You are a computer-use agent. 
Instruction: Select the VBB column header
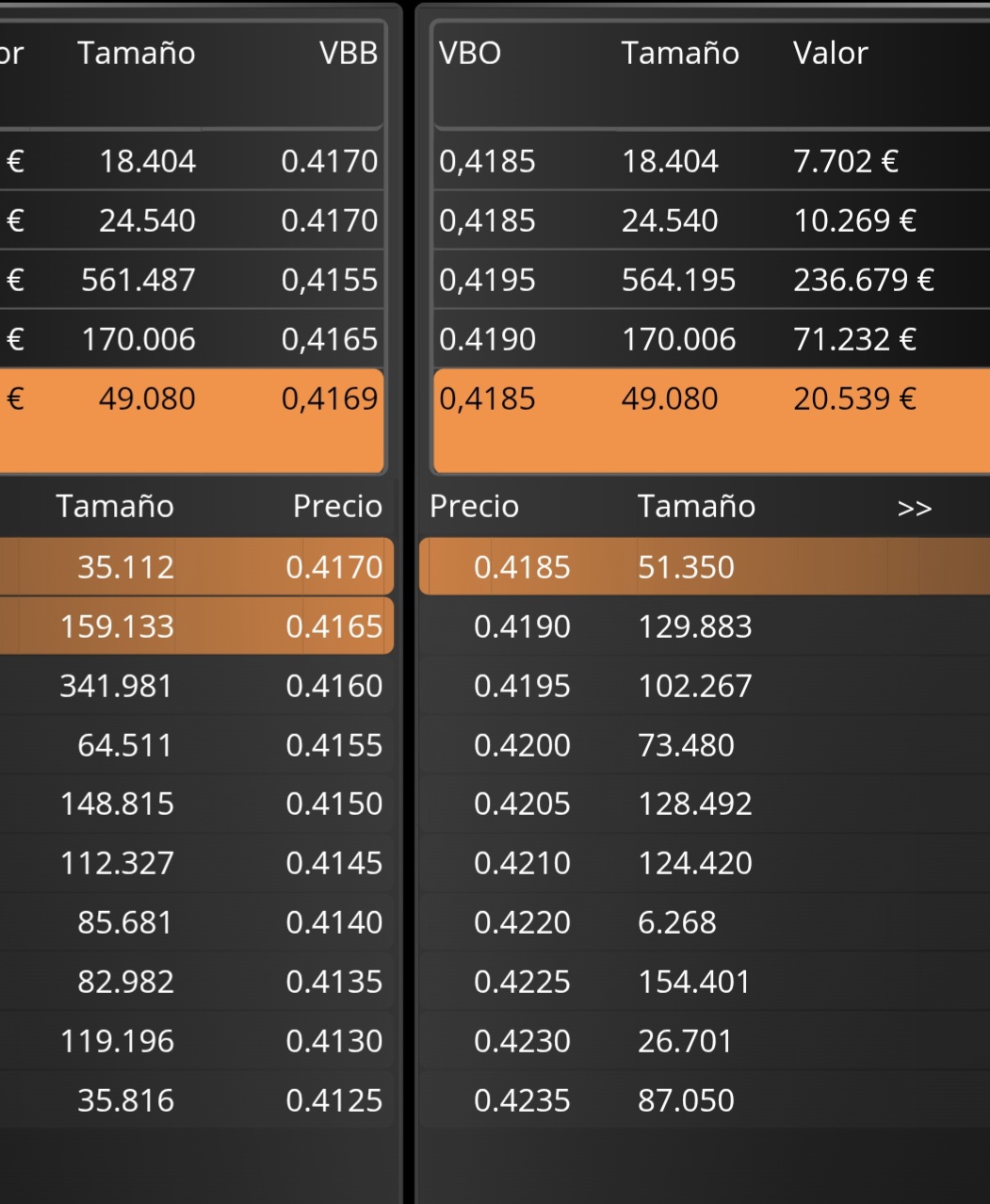point(348,54)
